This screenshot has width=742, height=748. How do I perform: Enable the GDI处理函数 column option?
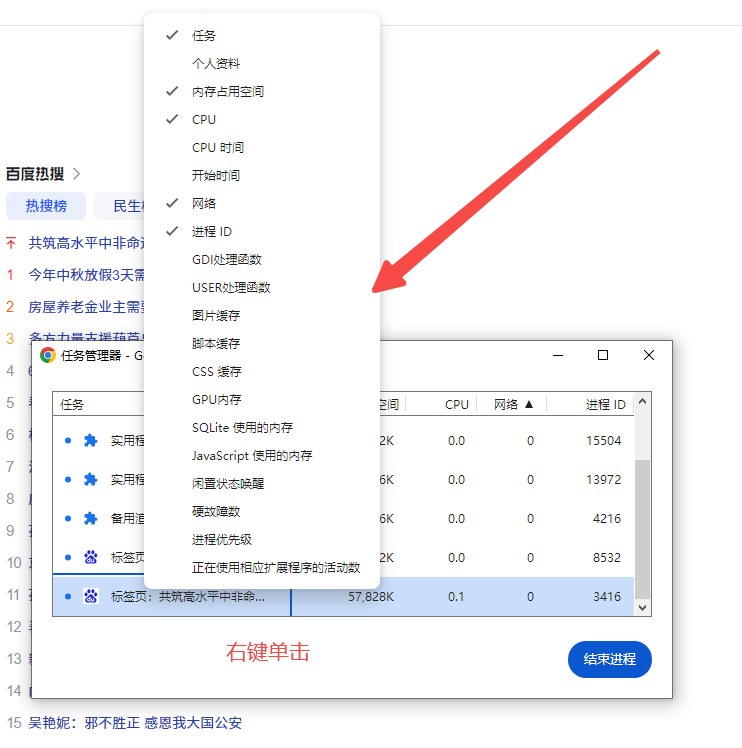tap(262, 260)
